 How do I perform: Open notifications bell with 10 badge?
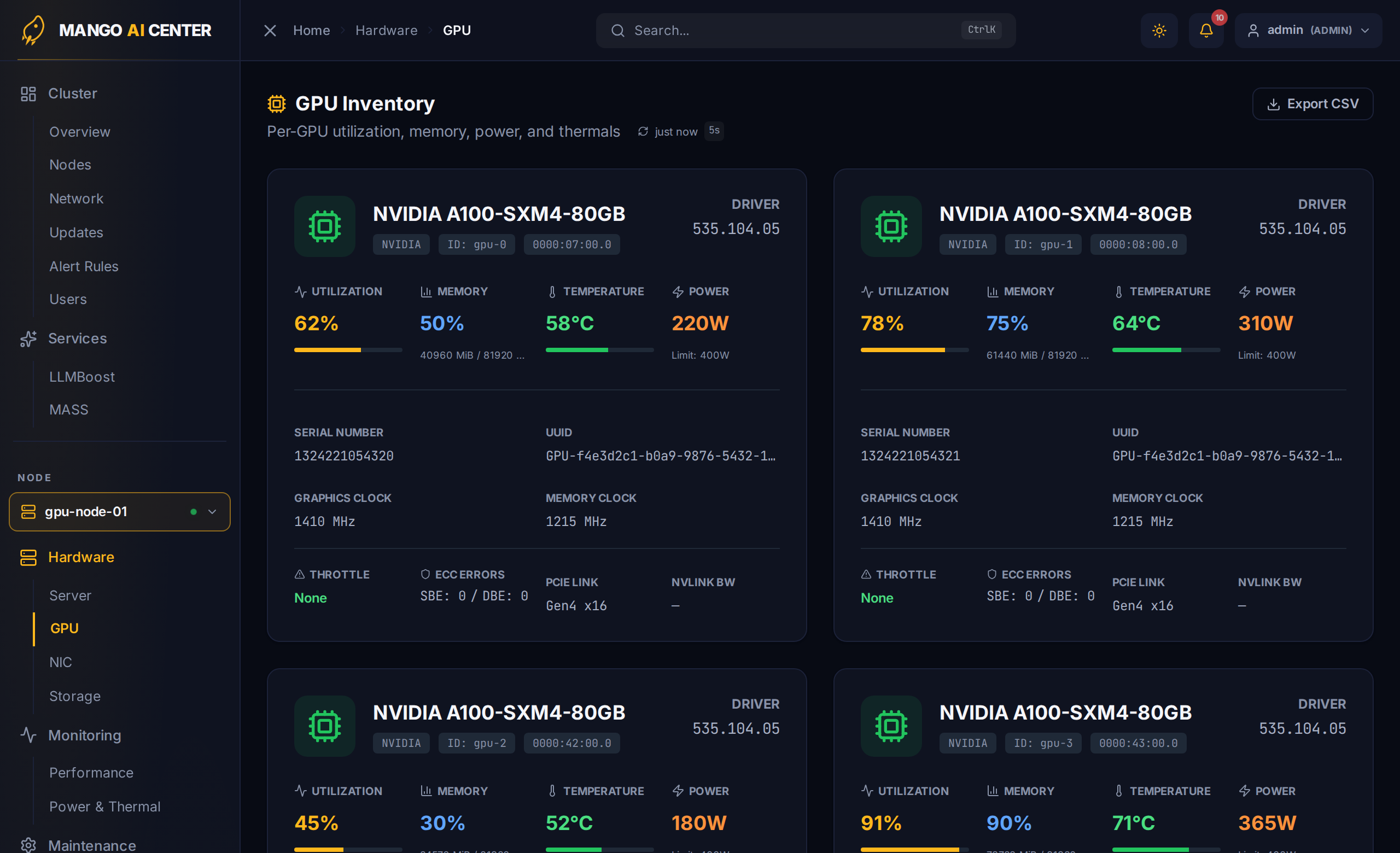click(x=1206, y=31)
